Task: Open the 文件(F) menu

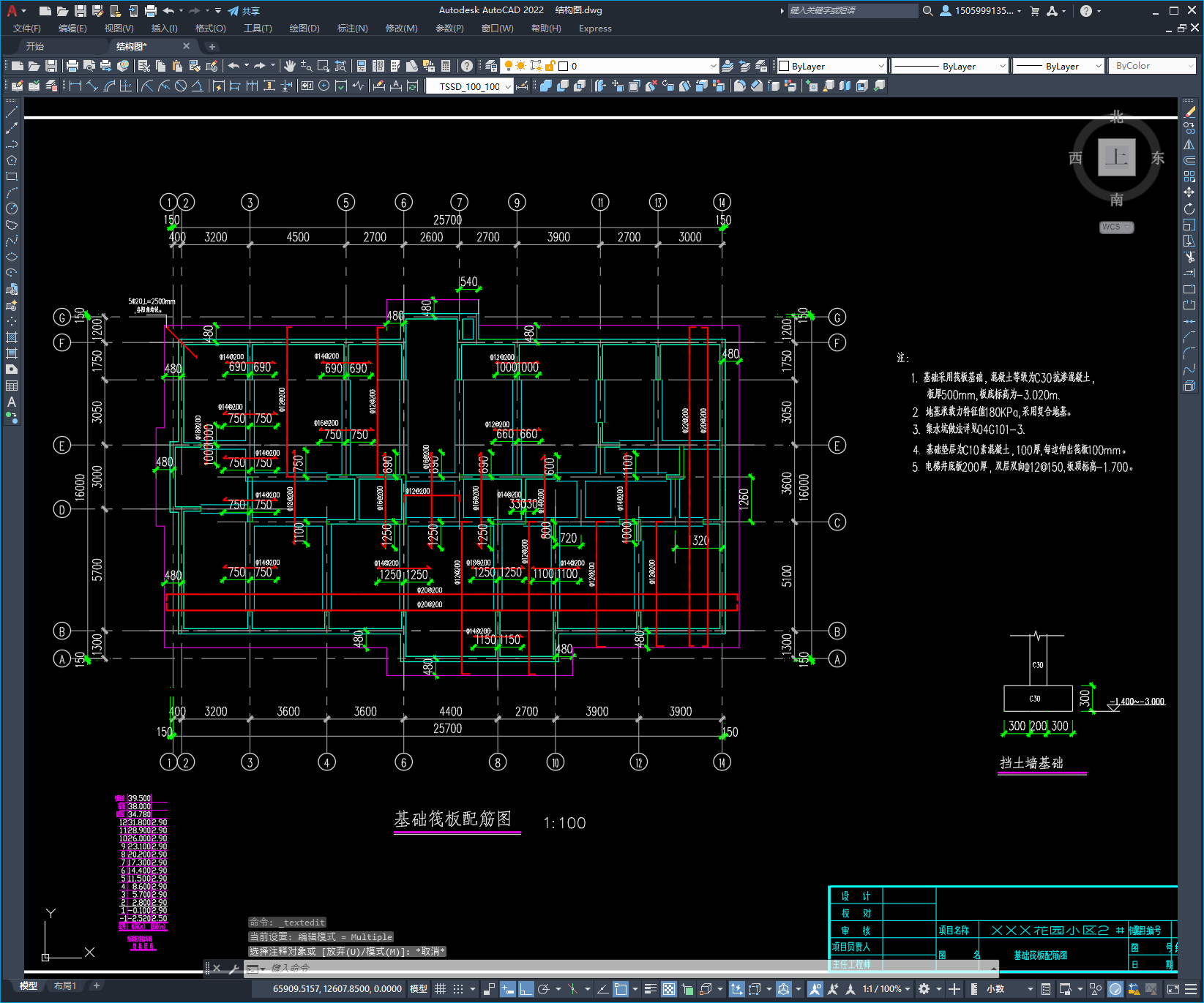Action: (27, 29)
